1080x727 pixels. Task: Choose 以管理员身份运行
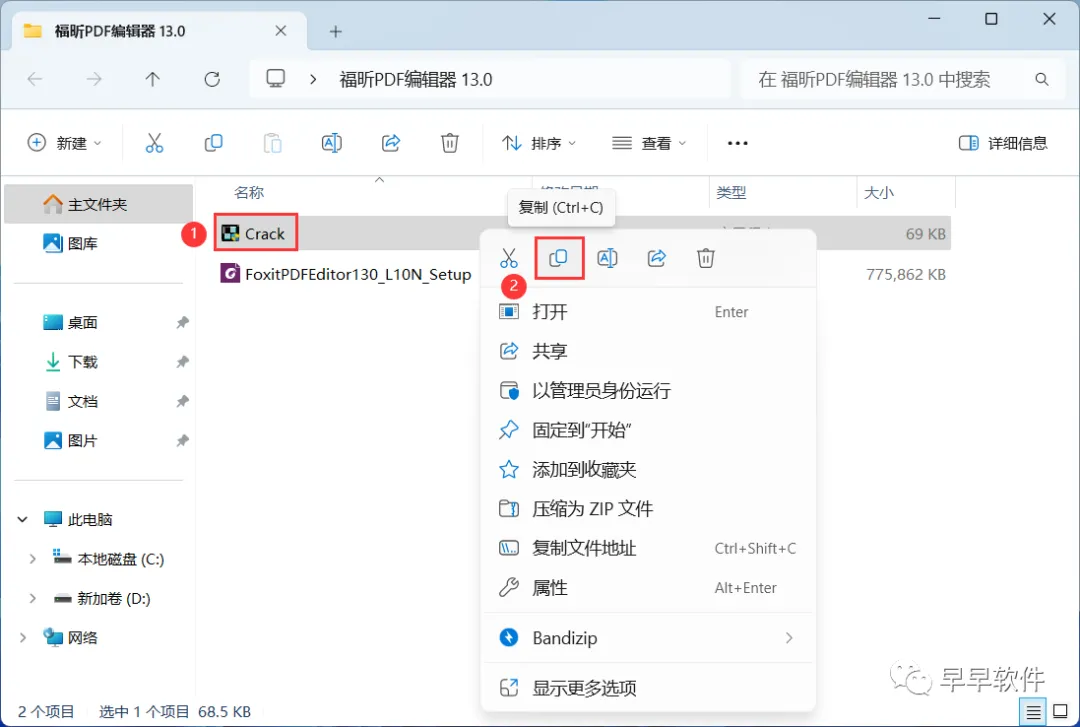pyautogui.click(x=648, y=390)
